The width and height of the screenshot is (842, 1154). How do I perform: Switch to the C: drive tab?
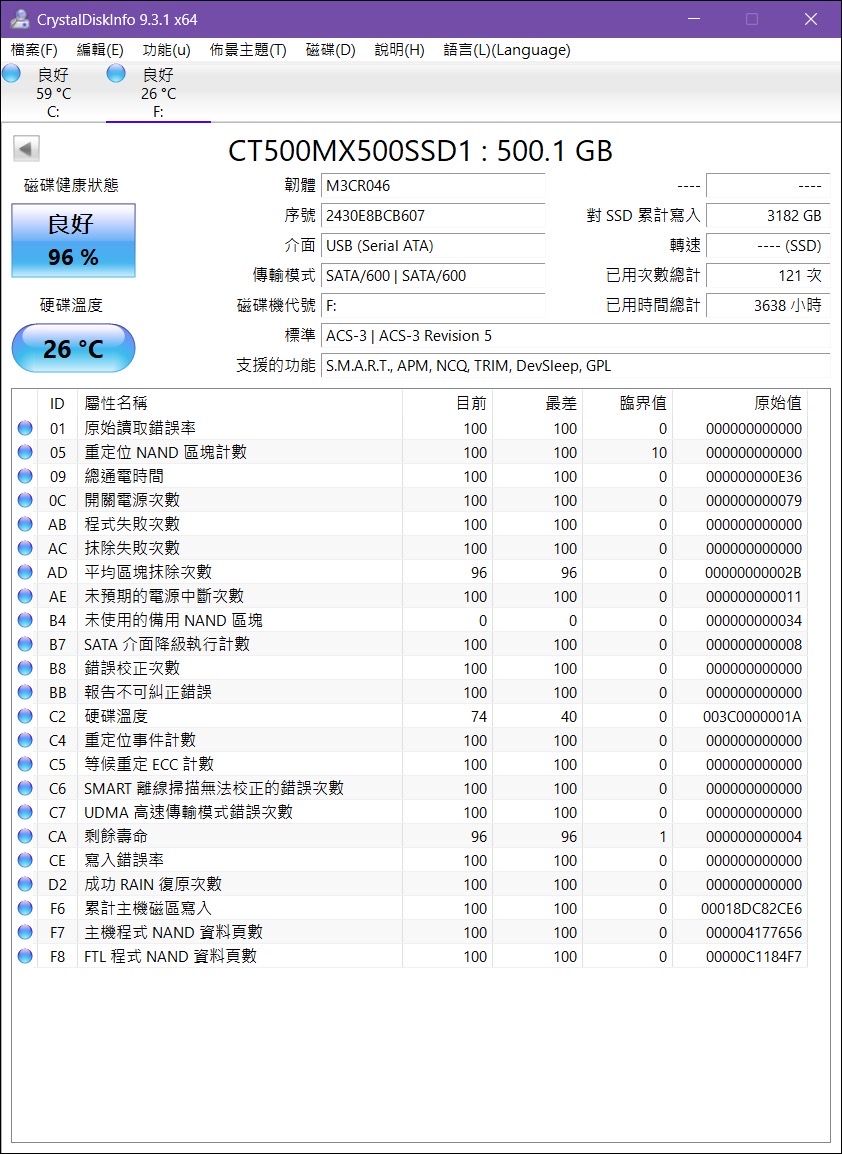pos(52,92)
